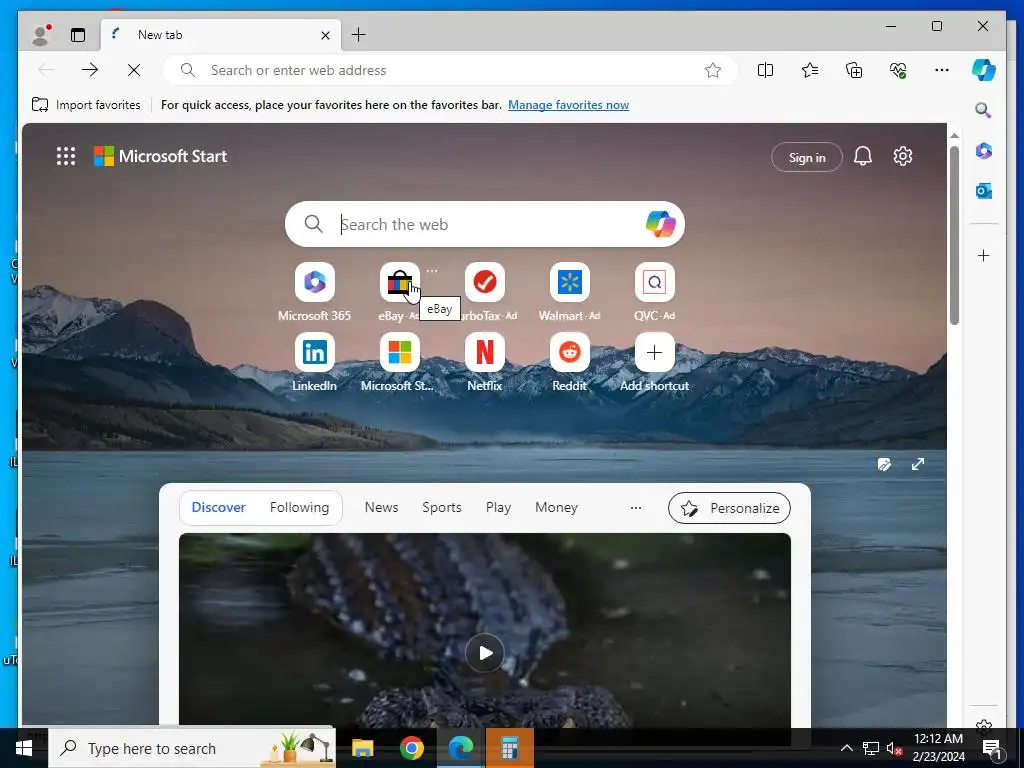Screen dimensions: 1024x768
Task: Open the Collections icon
Action: (854, 70)
